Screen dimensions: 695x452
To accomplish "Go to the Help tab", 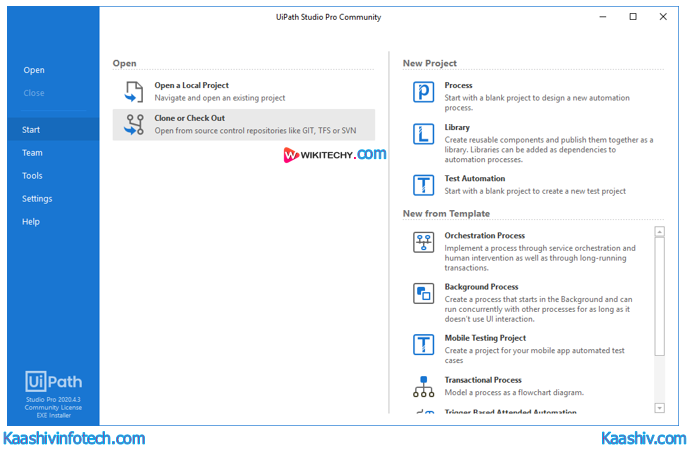I will click(x=31, y=222).
